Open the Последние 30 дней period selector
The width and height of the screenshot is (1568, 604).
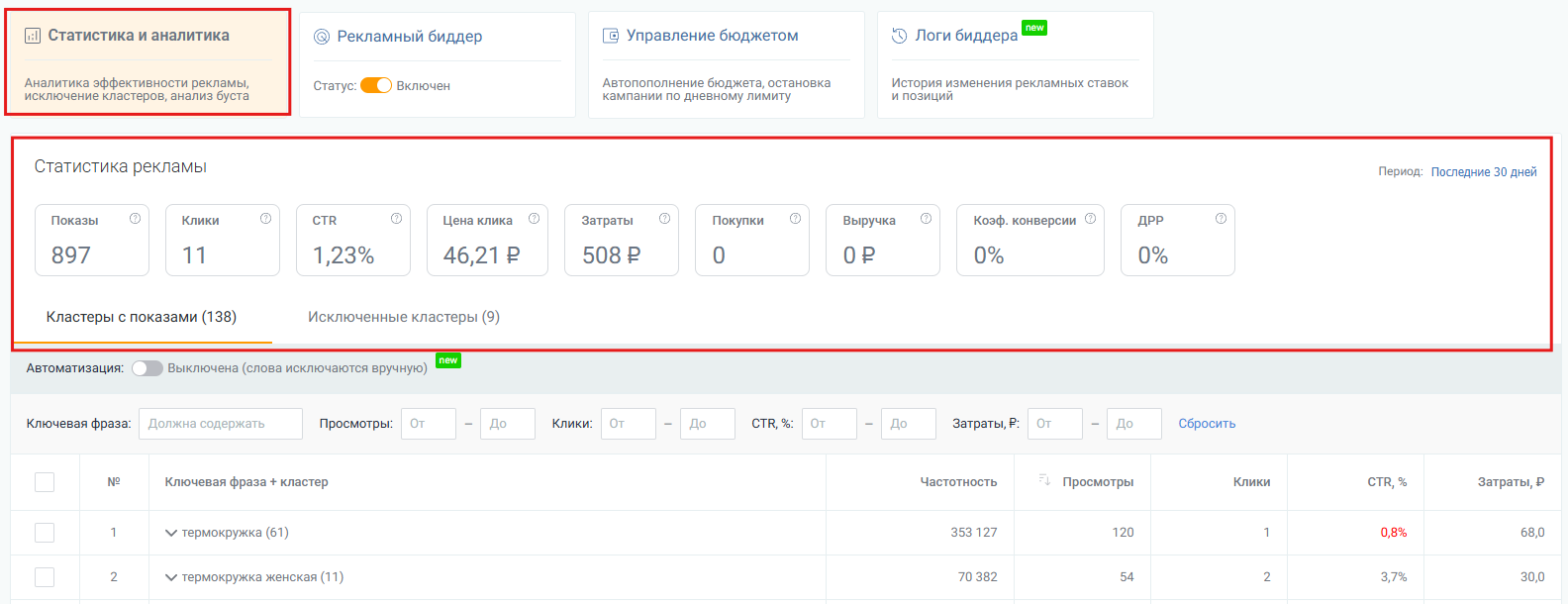click(1483, 172)
